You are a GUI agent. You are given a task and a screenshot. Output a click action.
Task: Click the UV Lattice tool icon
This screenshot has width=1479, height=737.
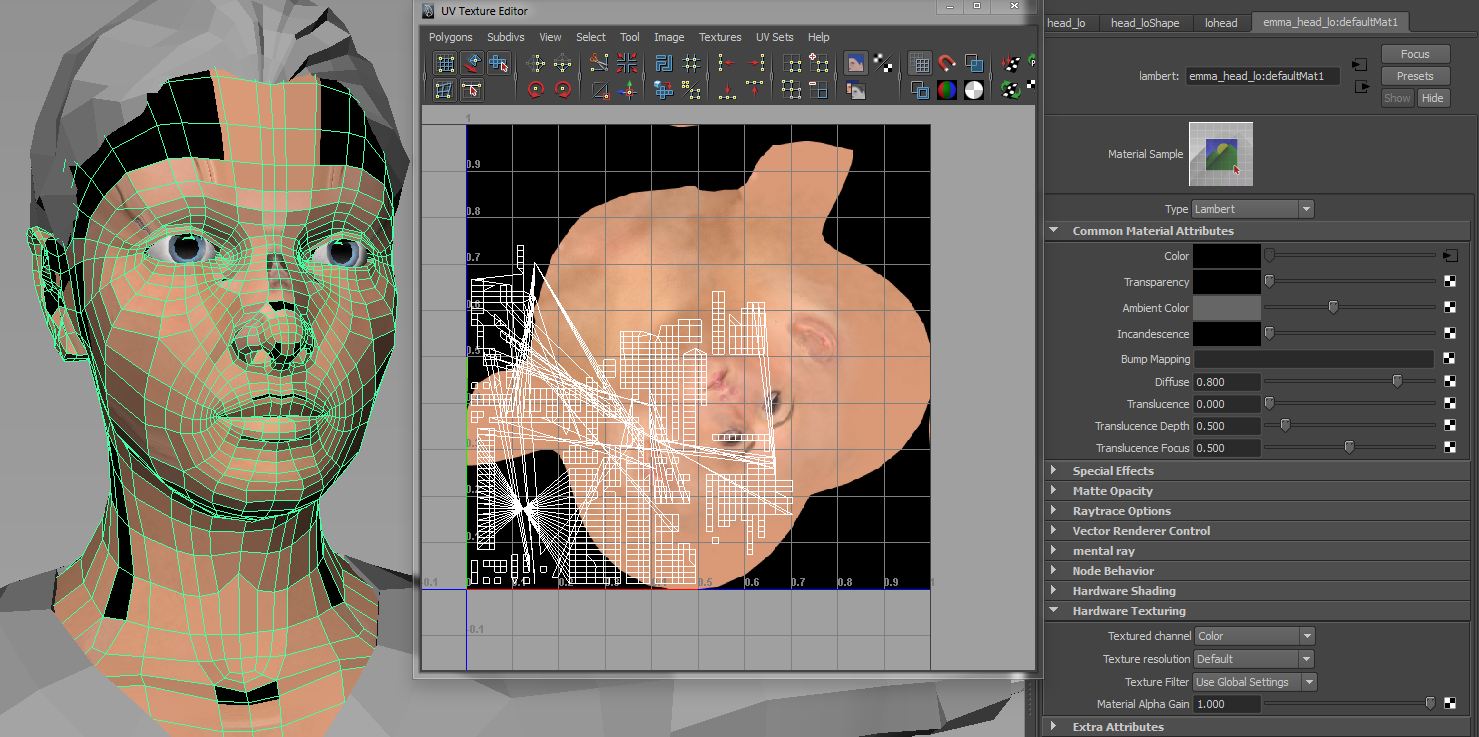click(445, 64)
